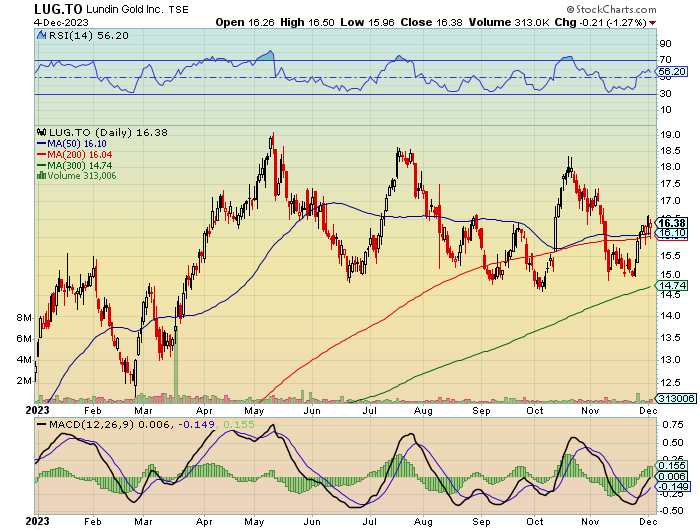Screen dimensions: 700x530
Task: Click the May label on price chart axis
Action: [x=254, y=411]
